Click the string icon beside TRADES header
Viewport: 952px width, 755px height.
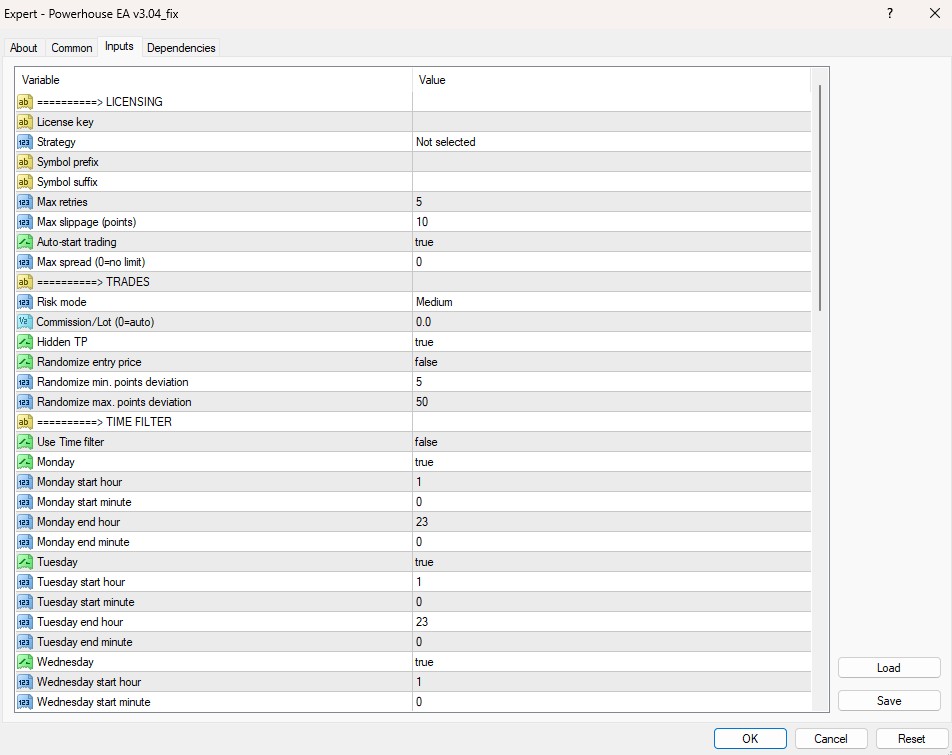point(24,282)
